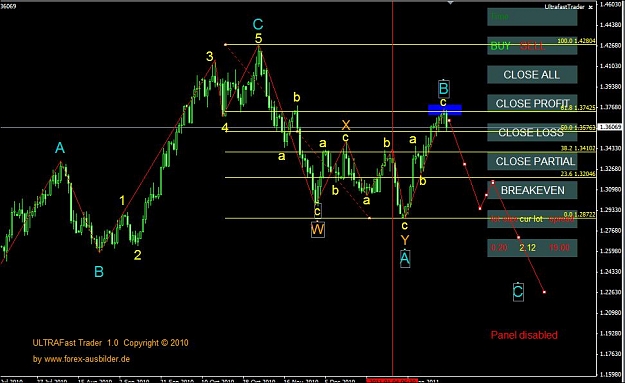Click the lot size cur lot spread header
The width and height of the screenshot is (625, 383).
tap(532, 219)
